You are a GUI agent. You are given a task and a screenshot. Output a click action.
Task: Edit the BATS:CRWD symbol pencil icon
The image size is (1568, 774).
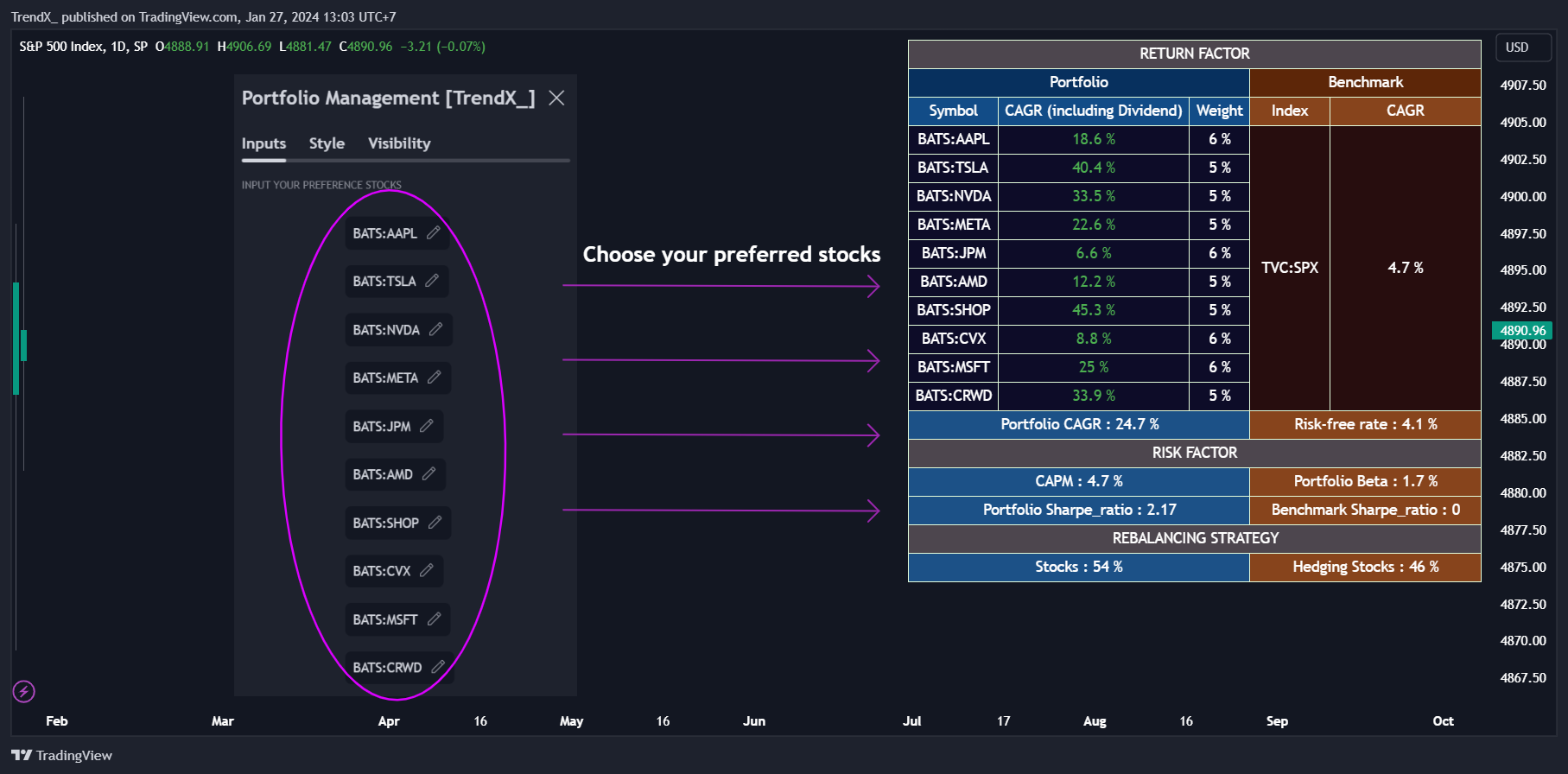[x=438, y=667]
